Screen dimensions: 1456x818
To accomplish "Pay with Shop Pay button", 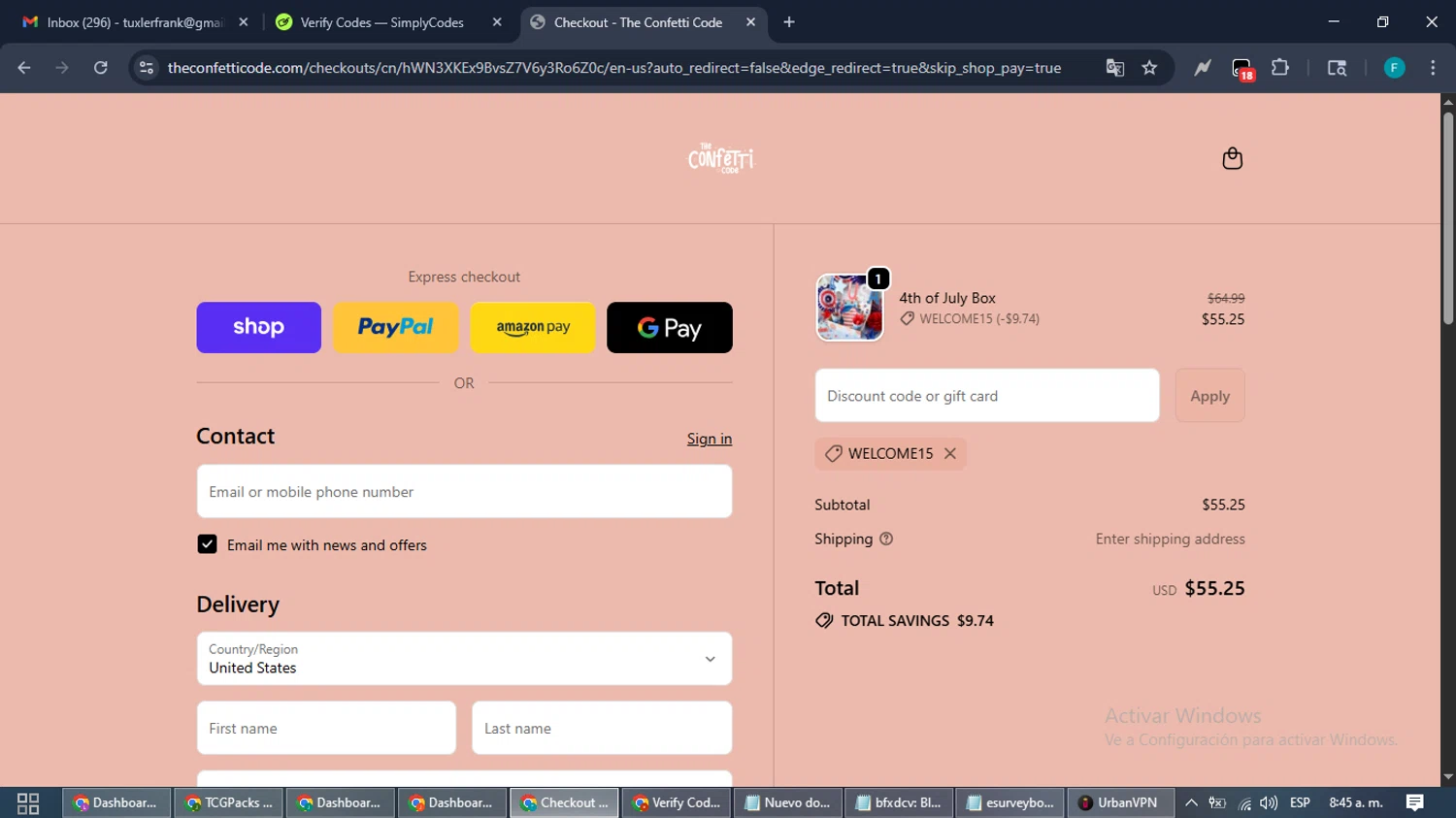I will pos(258,327).
